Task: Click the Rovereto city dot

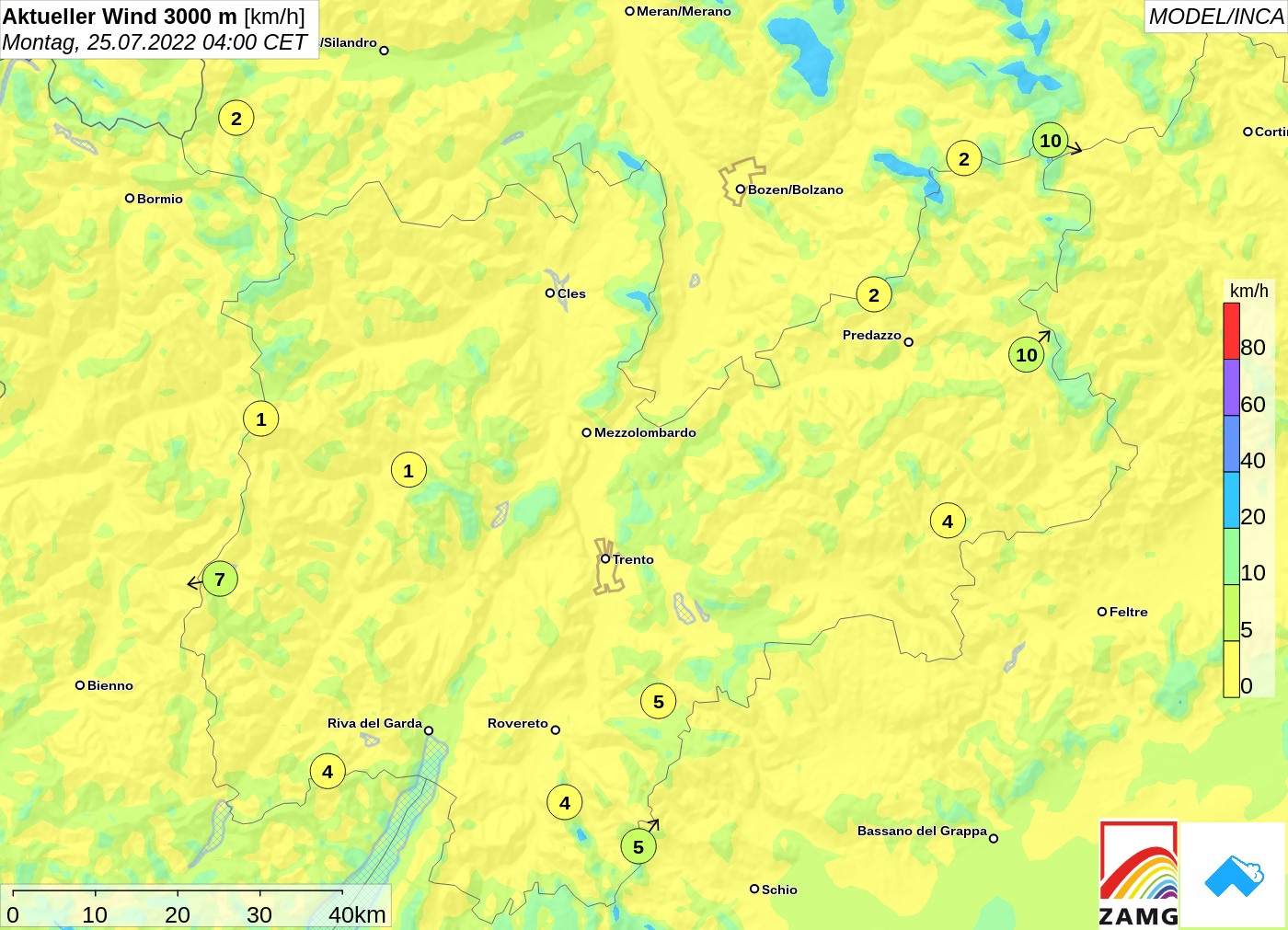Action: (x=556, y=729)
